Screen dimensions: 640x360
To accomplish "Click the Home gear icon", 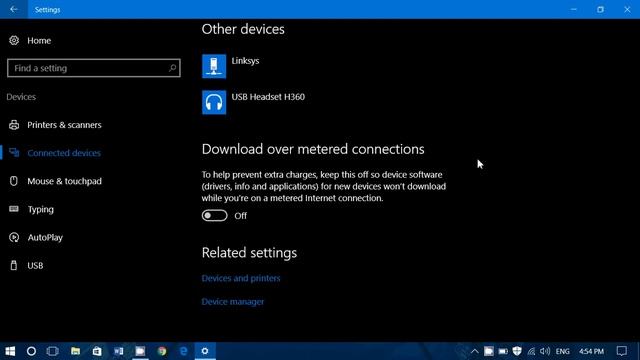I will click(x=14, y=40).
